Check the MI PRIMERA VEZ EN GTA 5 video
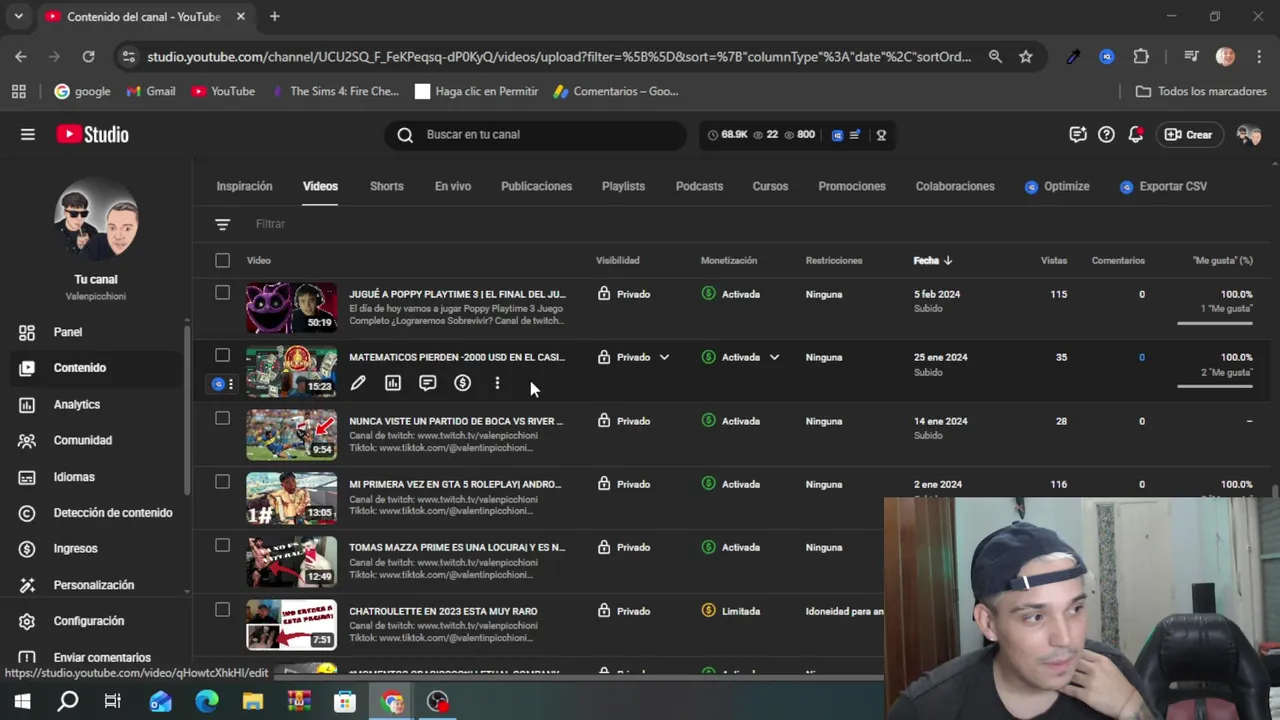1280x720 pixels. point(222,482)
